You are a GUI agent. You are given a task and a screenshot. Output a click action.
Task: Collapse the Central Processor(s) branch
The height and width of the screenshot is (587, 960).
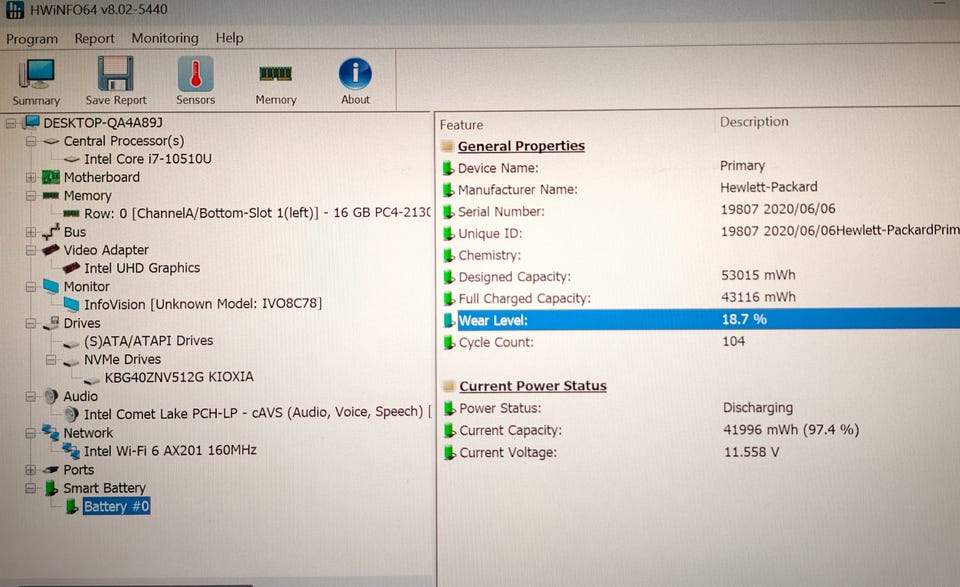[31, 141]
